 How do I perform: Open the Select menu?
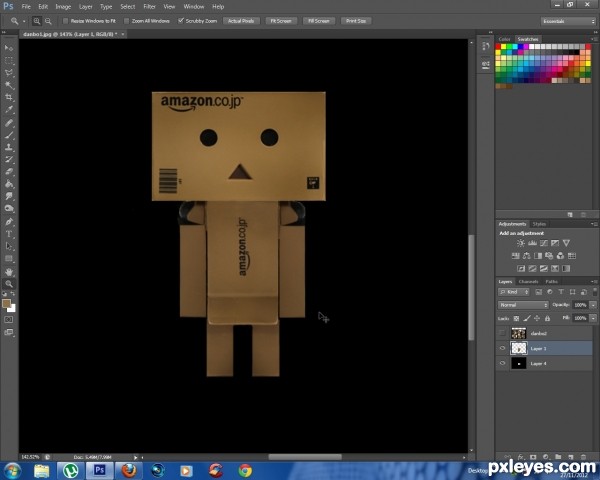tap(128, 7)
